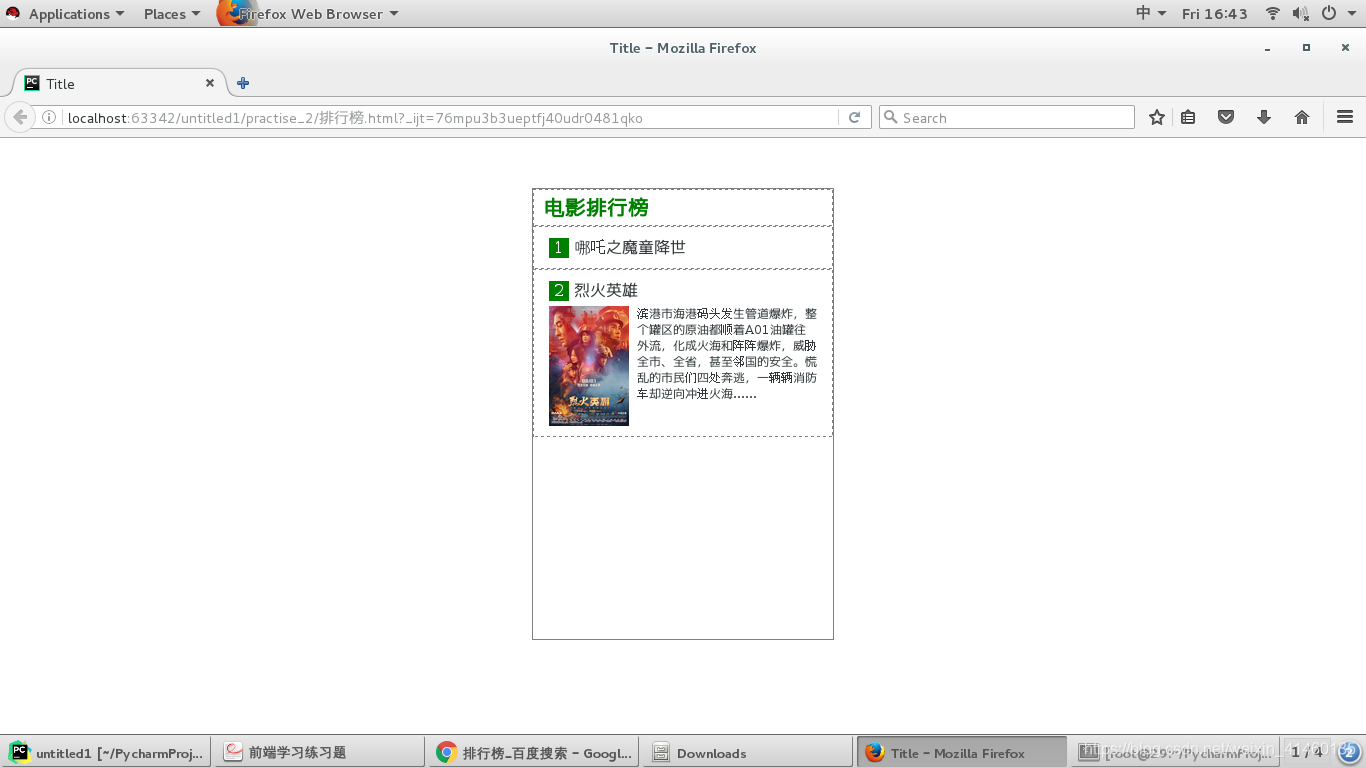
Task: Click the Search input field
Action: pos(1007,117)
